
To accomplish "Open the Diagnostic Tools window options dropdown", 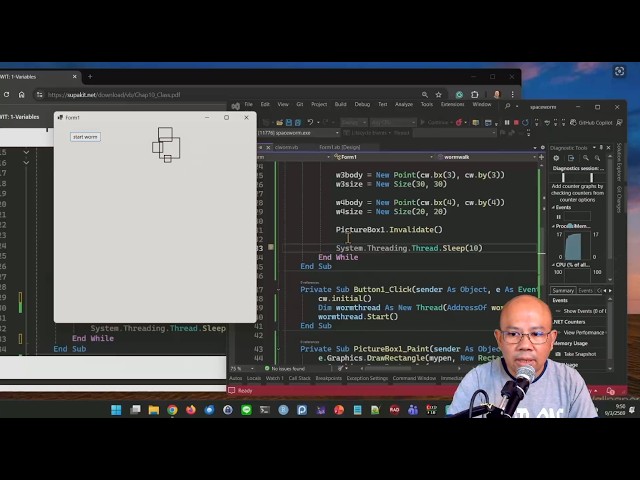I will (594, 147).
